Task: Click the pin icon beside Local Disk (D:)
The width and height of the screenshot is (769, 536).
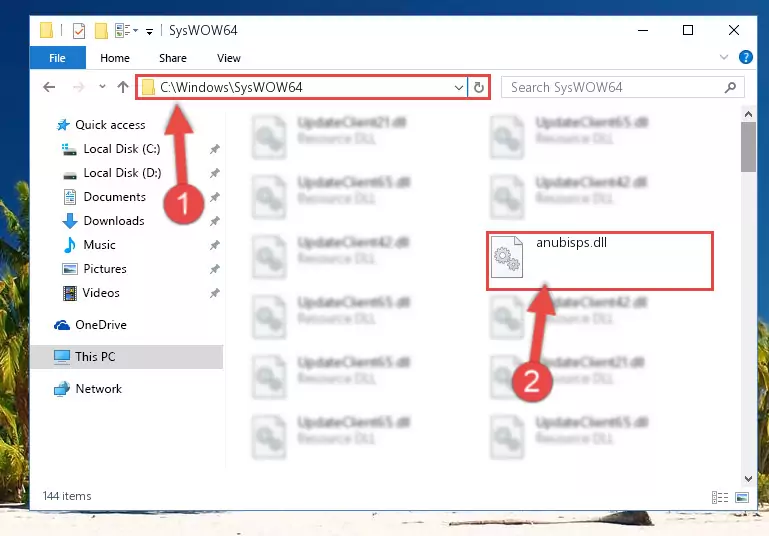Action: pyautogui.click(x=214, y=174)
